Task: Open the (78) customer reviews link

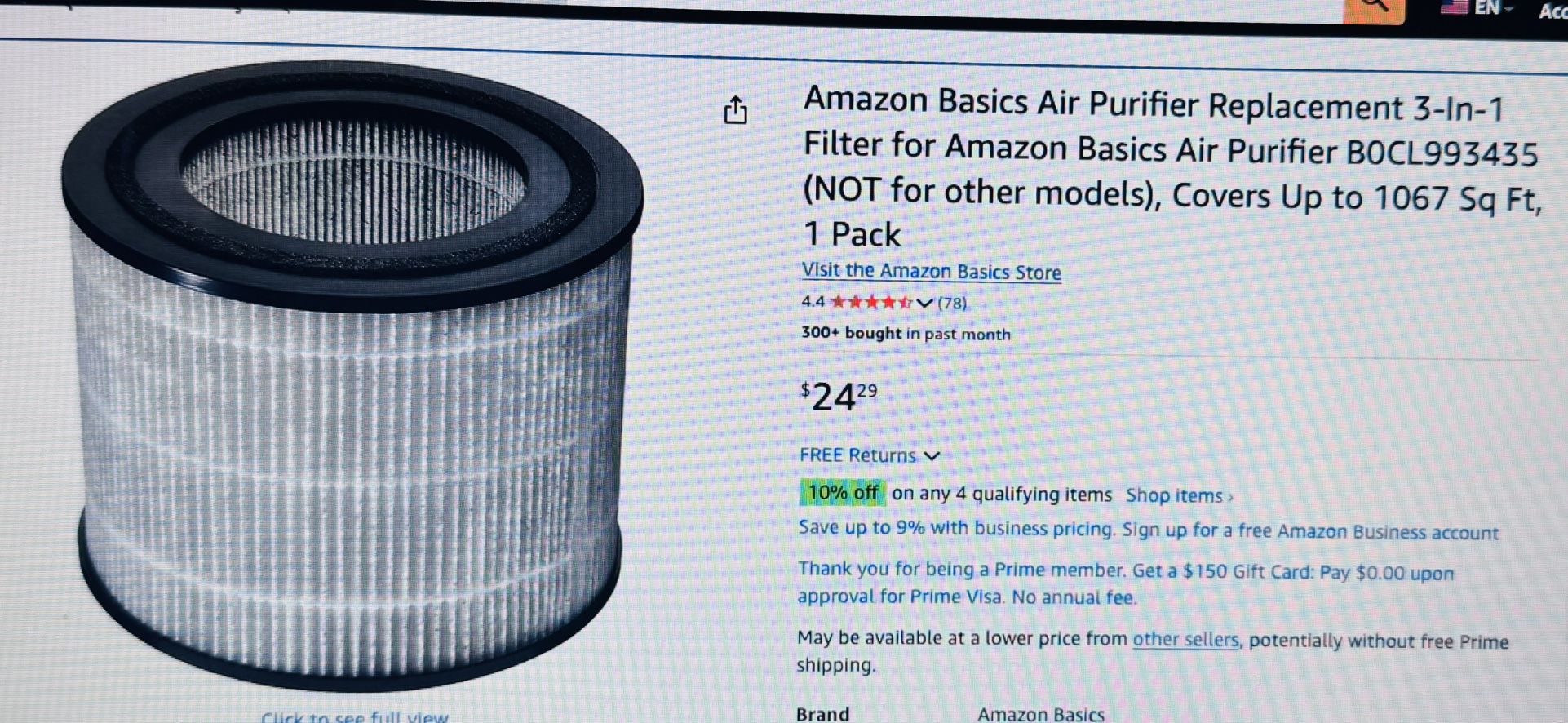Action: tap(952, 304)
